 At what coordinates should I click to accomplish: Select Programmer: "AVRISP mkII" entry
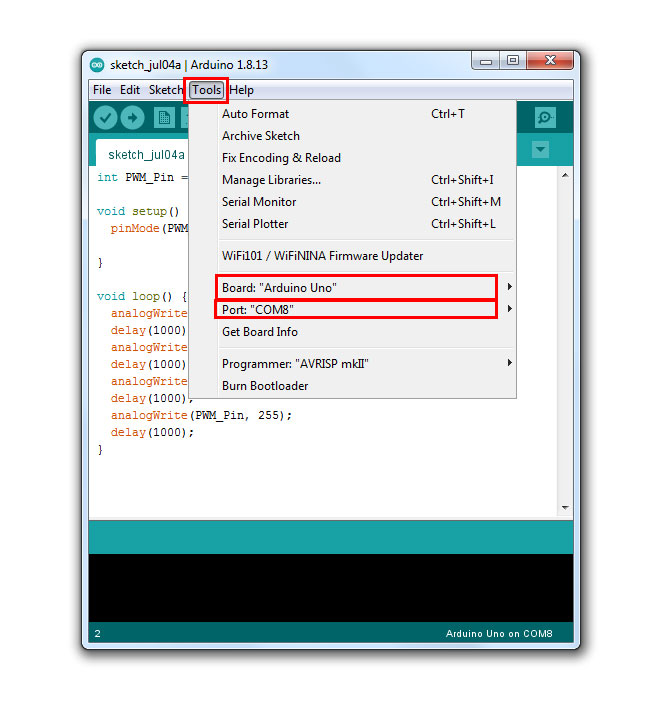pos(353,364)
